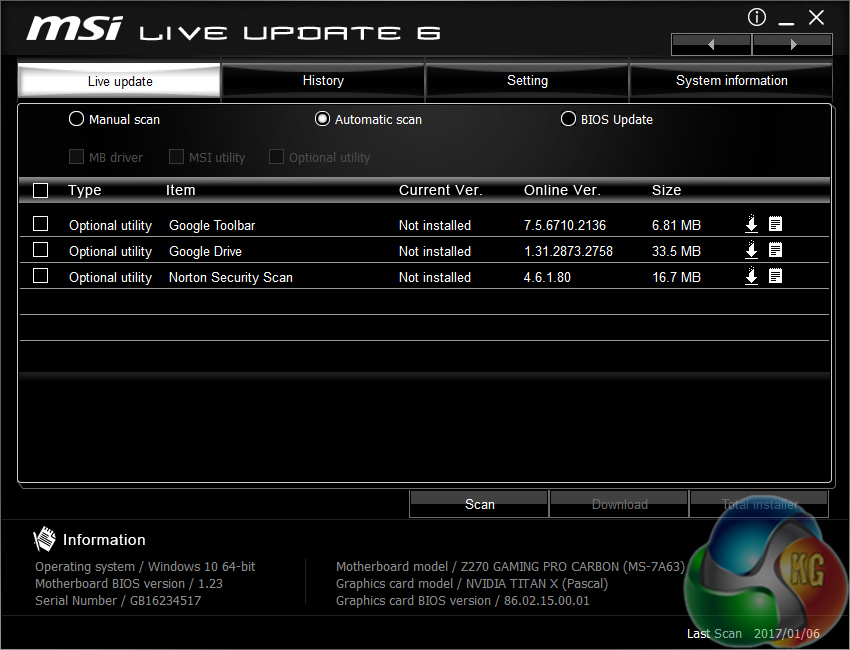
Task: Select the BIOS Update radio button
Action: [568, 119]
